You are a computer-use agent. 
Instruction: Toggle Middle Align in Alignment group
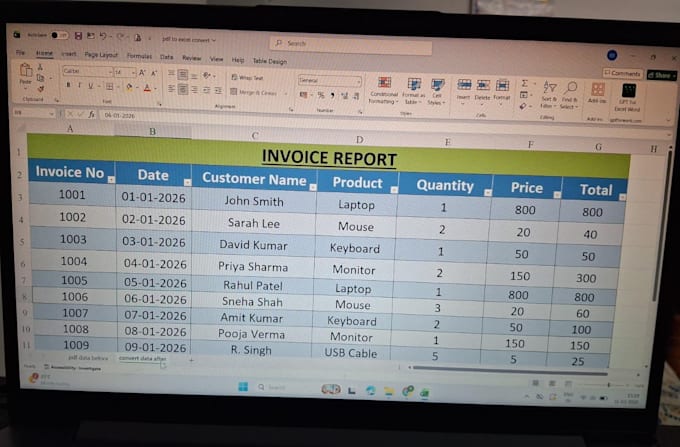click(x=183, y=75)
